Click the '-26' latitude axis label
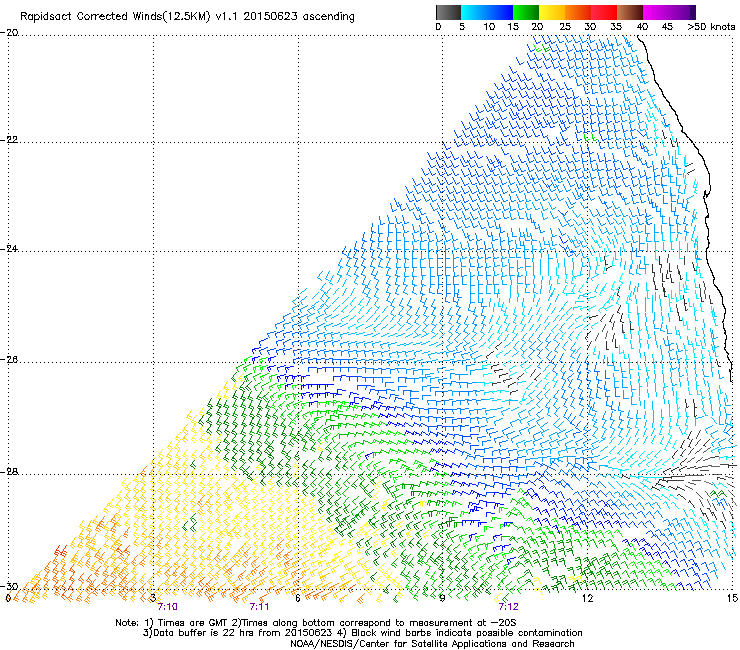 click(x=10, y=360)
